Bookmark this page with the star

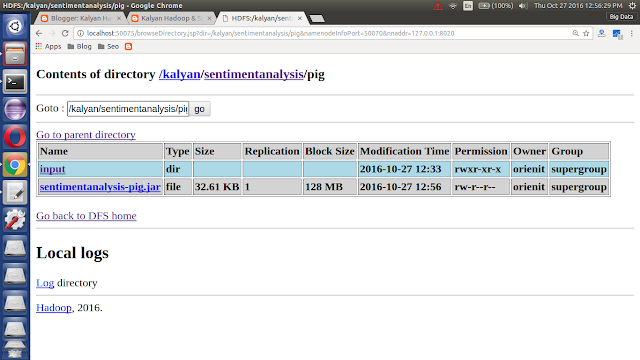click(x=586, y=33)
